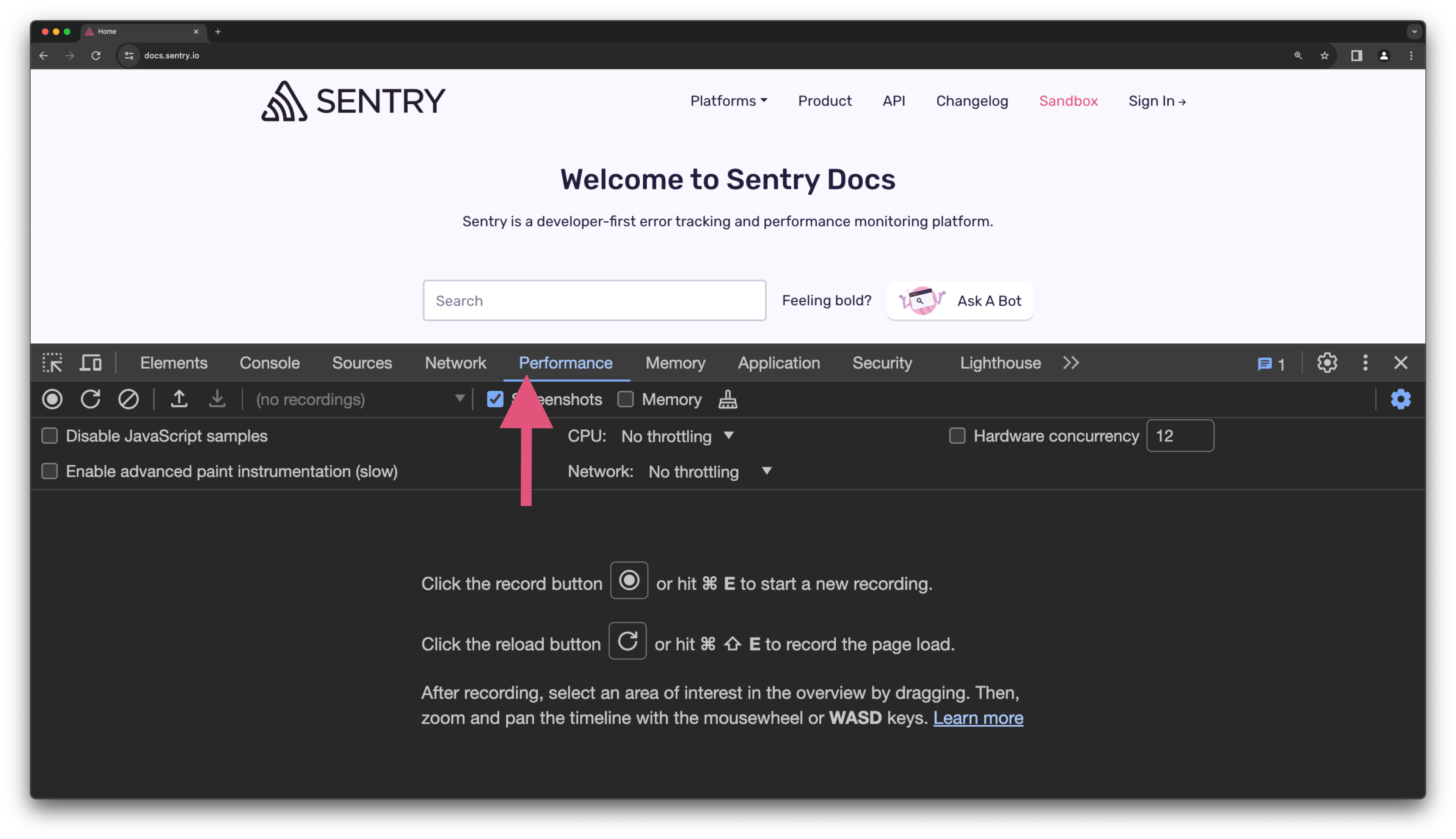The image size is (1456, 839).
Task: Open the tab search dropdown arrow
Action: (1414, 32)
